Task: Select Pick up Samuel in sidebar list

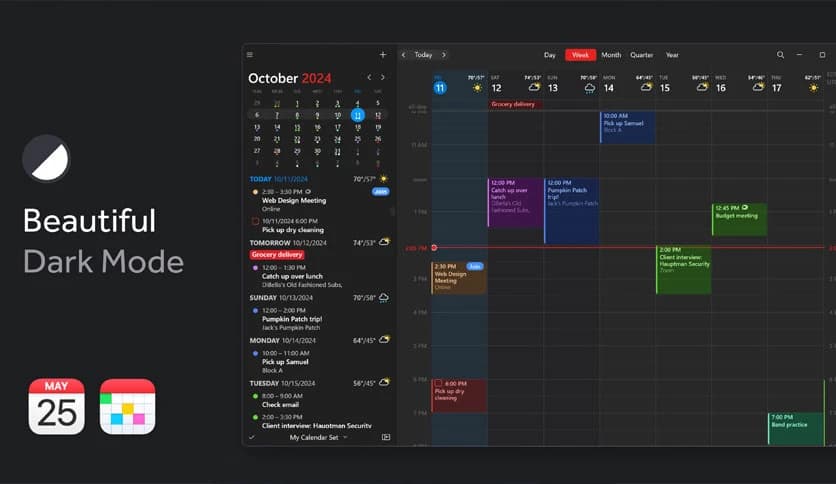Action: (285, 361)
